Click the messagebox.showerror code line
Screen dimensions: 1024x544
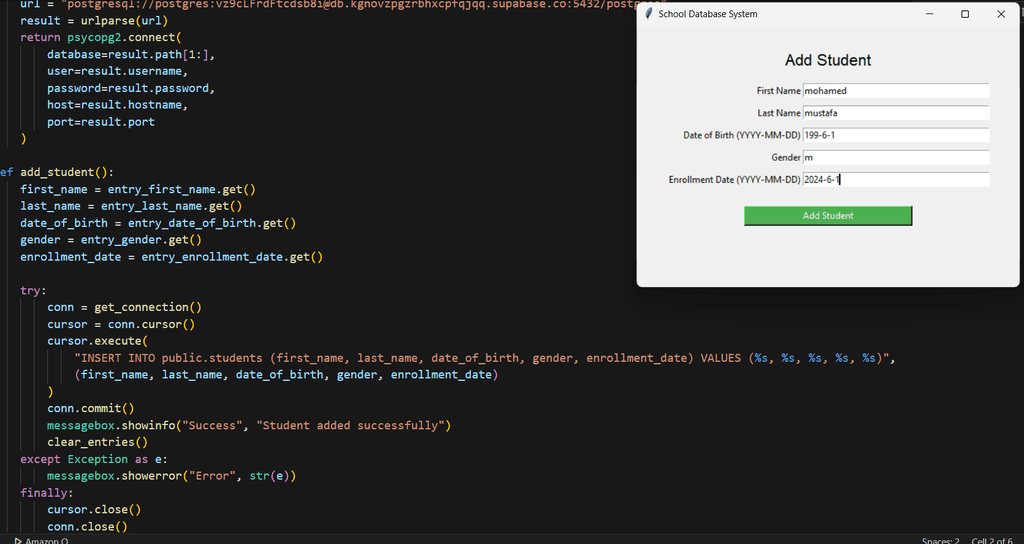(172, 475)
